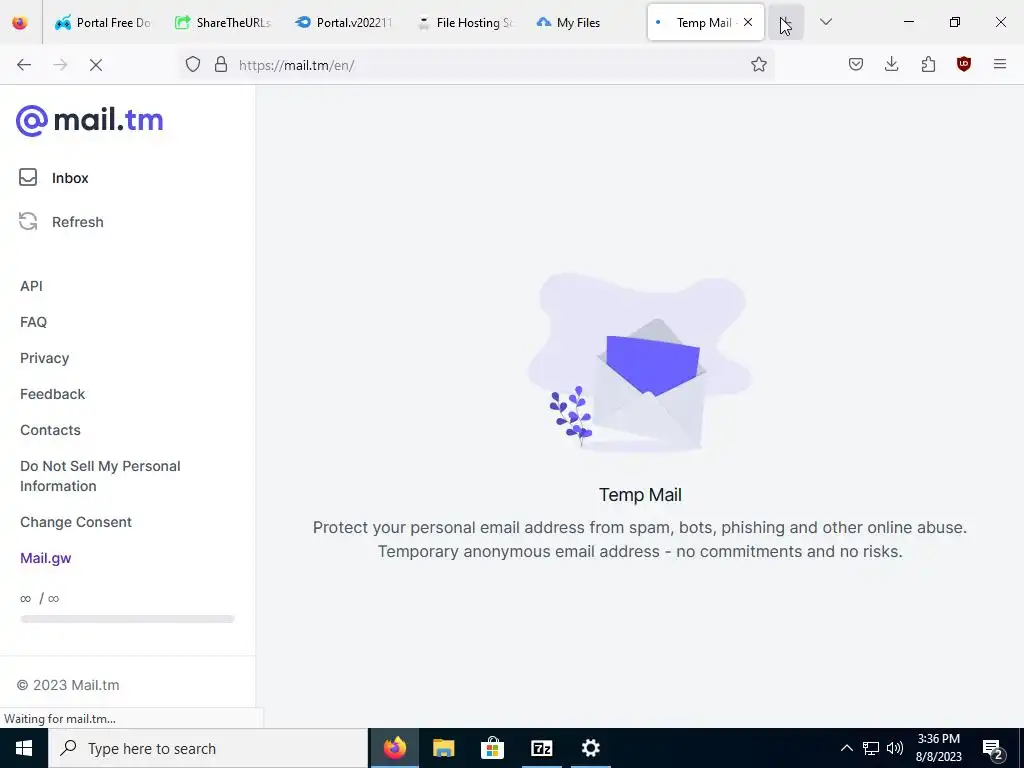Open the Firefox hamburger menu
Viewport: 1024px width, 768px height.
tap(1000, 64)
